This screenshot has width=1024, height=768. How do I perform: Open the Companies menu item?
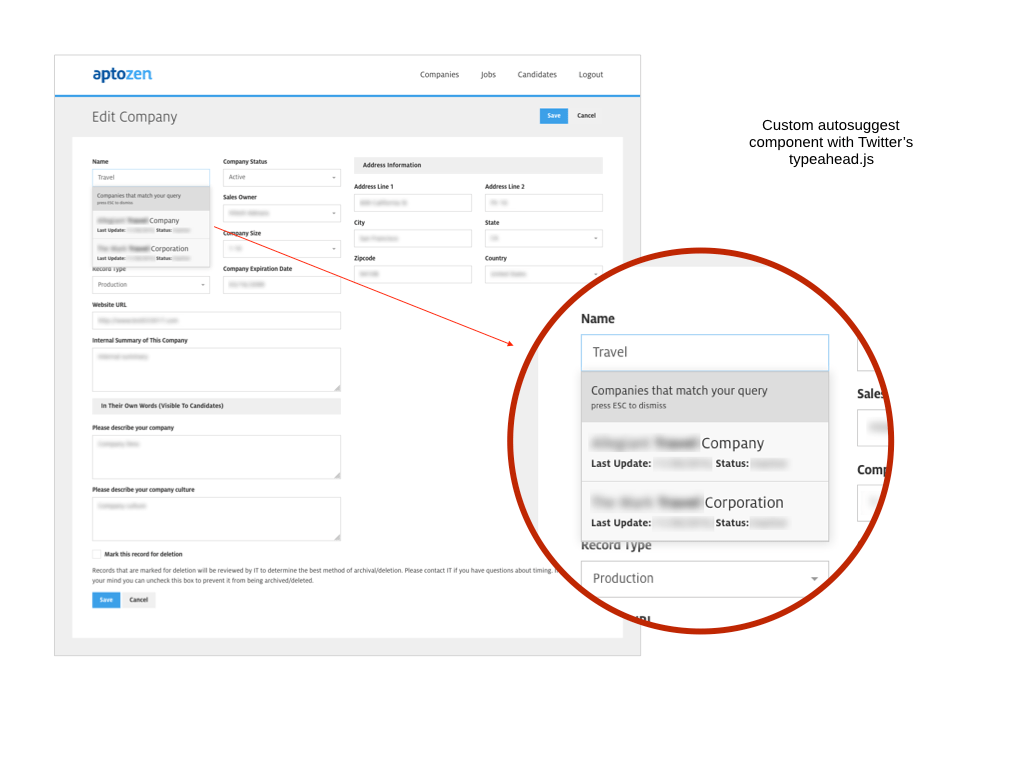(439, 75)
